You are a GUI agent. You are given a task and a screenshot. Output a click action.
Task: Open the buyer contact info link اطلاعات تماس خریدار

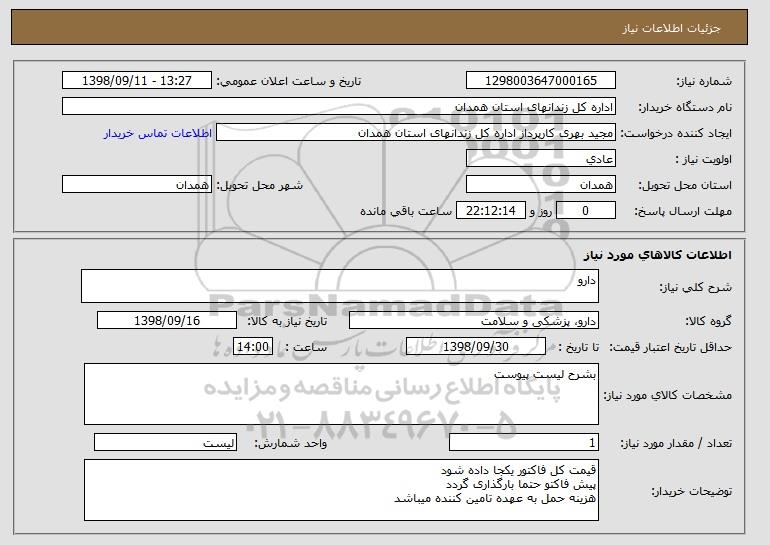pyautogui.click(x=158, y=133)
